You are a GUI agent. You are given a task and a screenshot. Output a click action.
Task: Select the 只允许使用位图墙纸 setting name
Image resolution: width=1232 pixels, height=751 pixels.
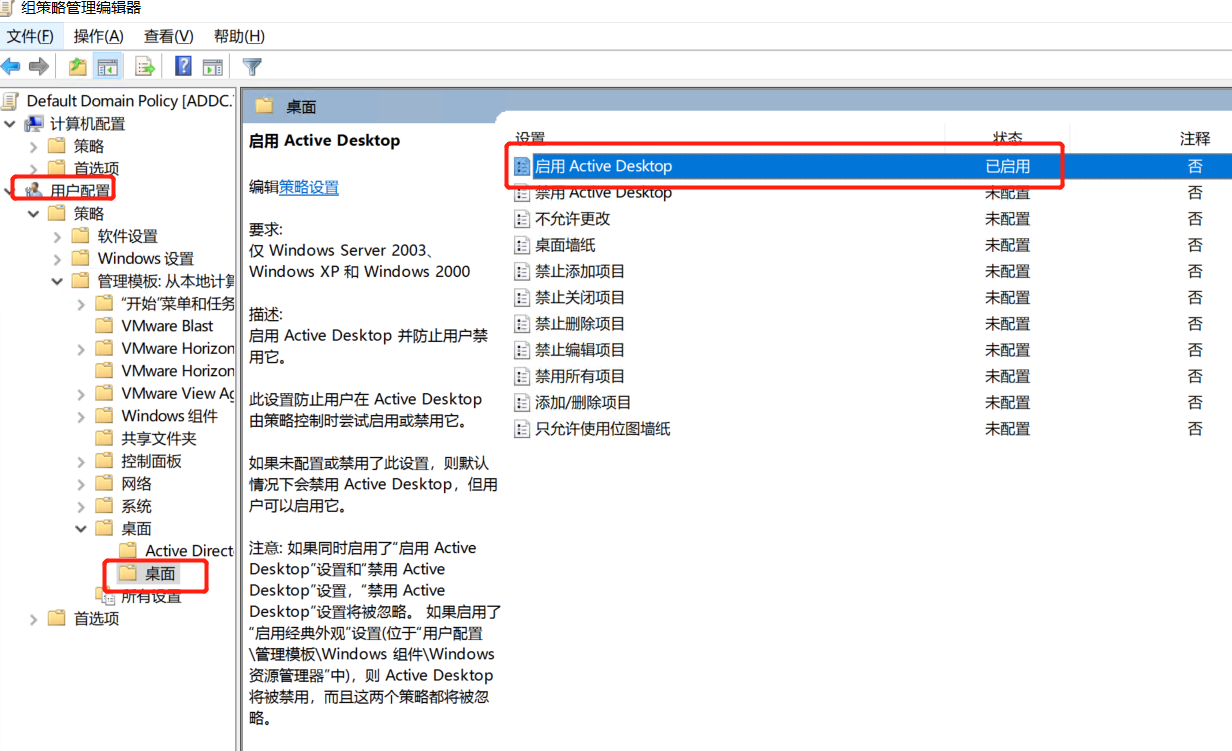(602, 429)
